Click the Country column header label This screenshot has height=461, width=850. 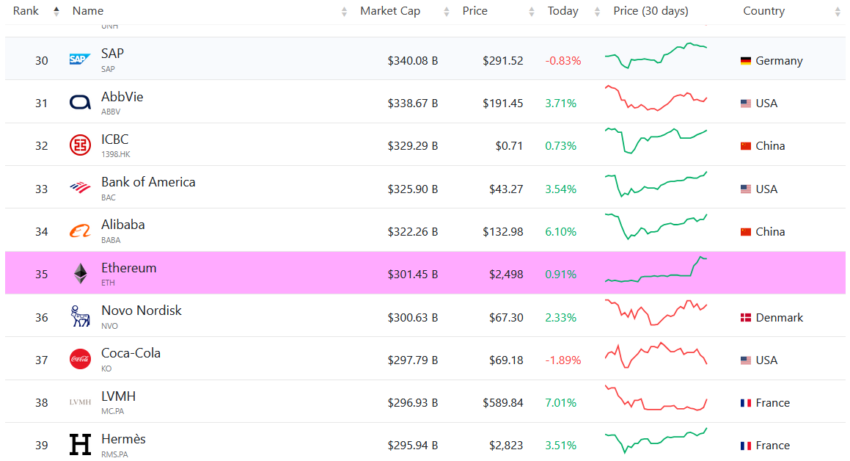tap(763, 11)
